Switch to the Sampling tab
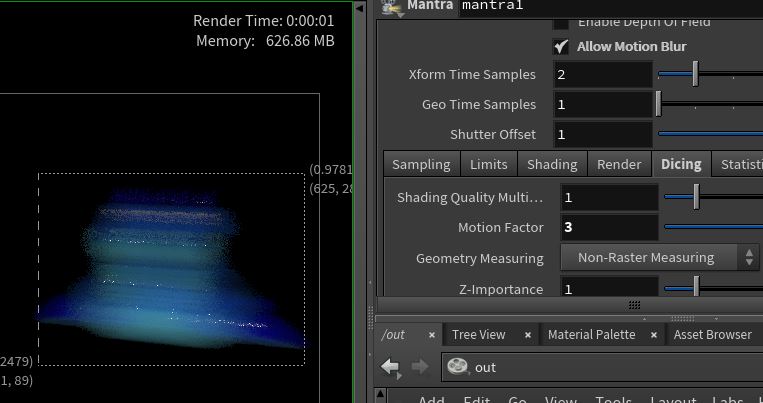The image size is (763, 403). [420, 164]
